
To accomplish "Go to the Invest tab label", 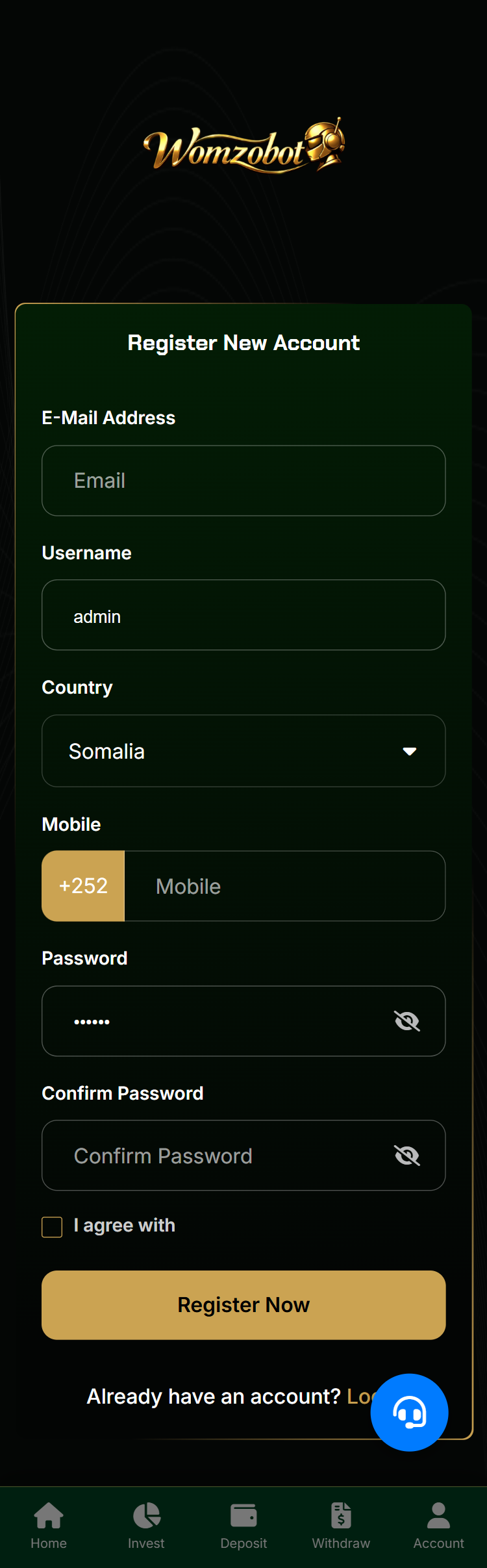I will click(146, 1543).
